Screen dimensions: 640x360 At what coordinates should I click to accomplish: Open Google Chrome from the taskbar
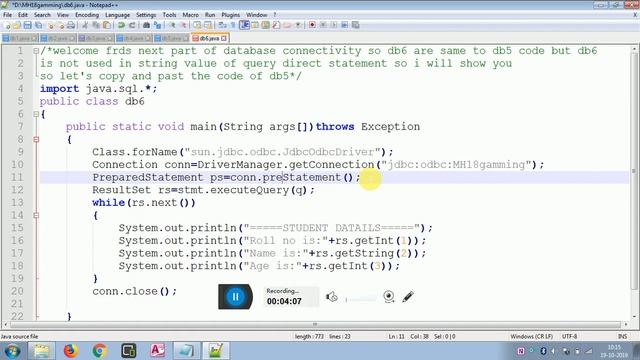[x=99, y=351]
